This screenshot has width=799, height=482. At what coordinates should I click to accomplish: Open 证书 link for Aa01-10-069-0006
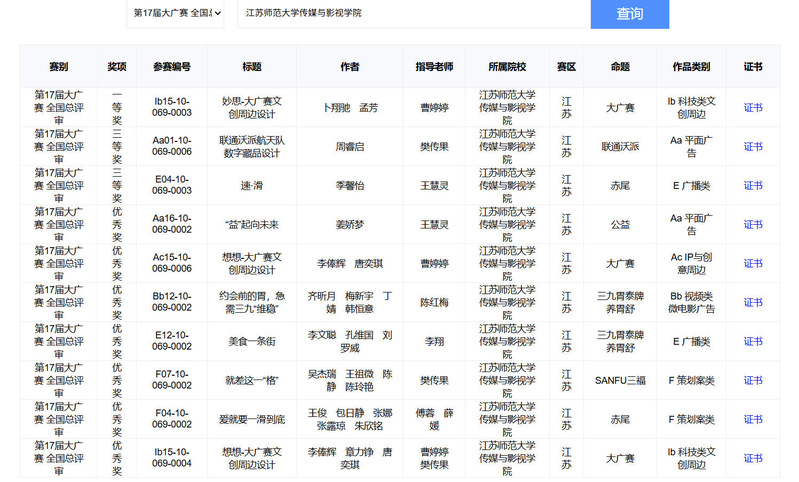pos(752,146)
